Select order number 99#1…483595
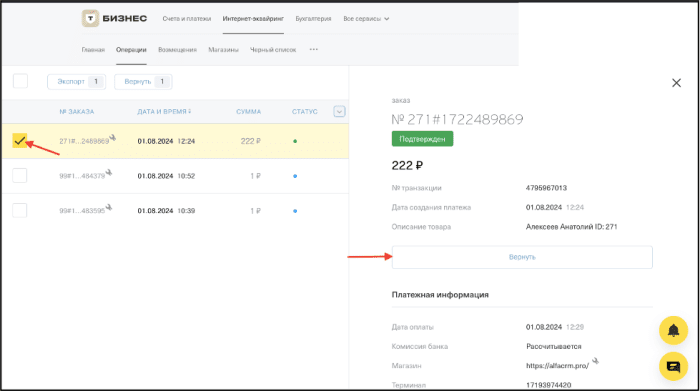Viewport: 700px width, 391px height. (82, 211)
